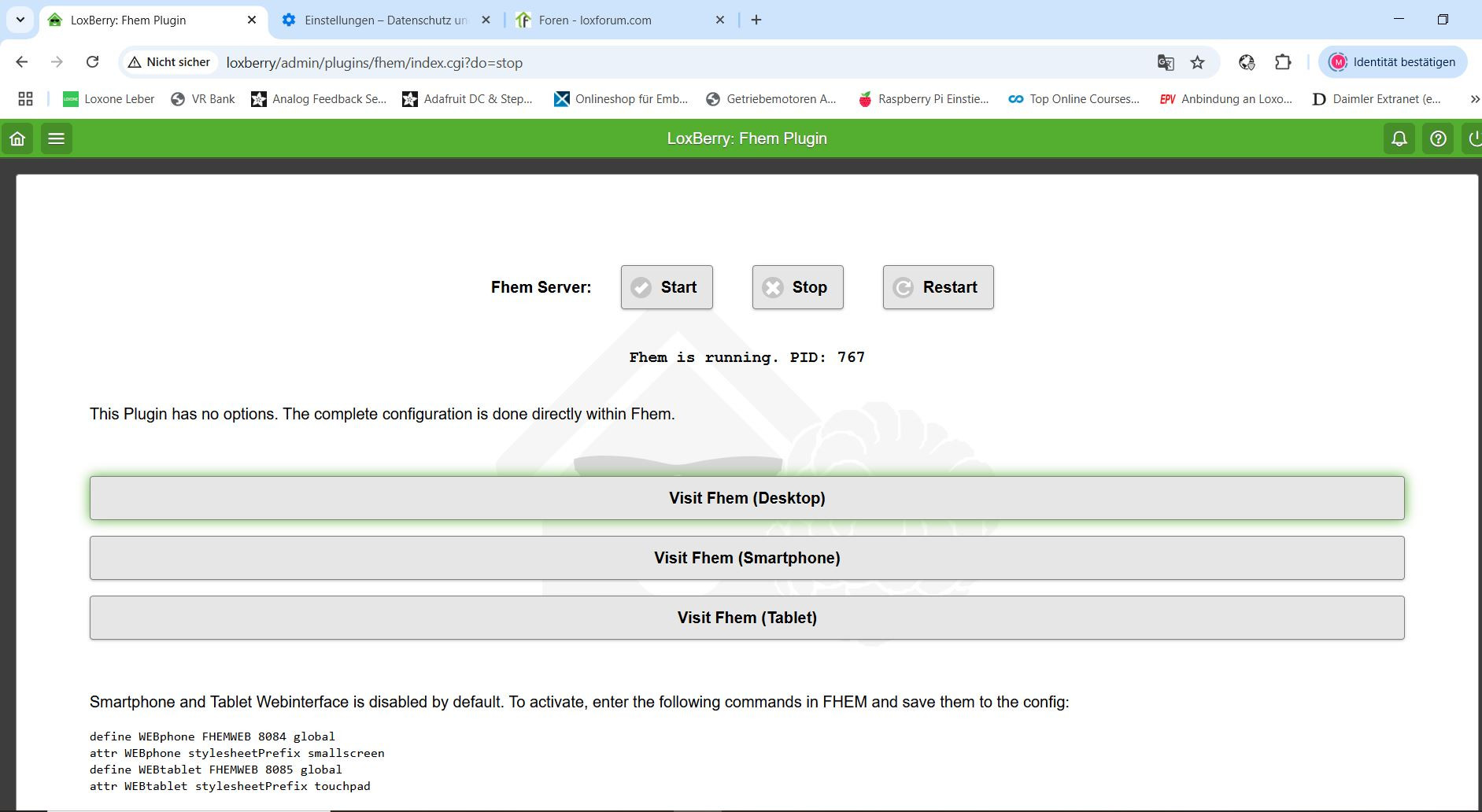1482x812 pixels.
Task: Click the 'define WEBtablet FHEMWEB 8085 global' line
Action: 216,770
